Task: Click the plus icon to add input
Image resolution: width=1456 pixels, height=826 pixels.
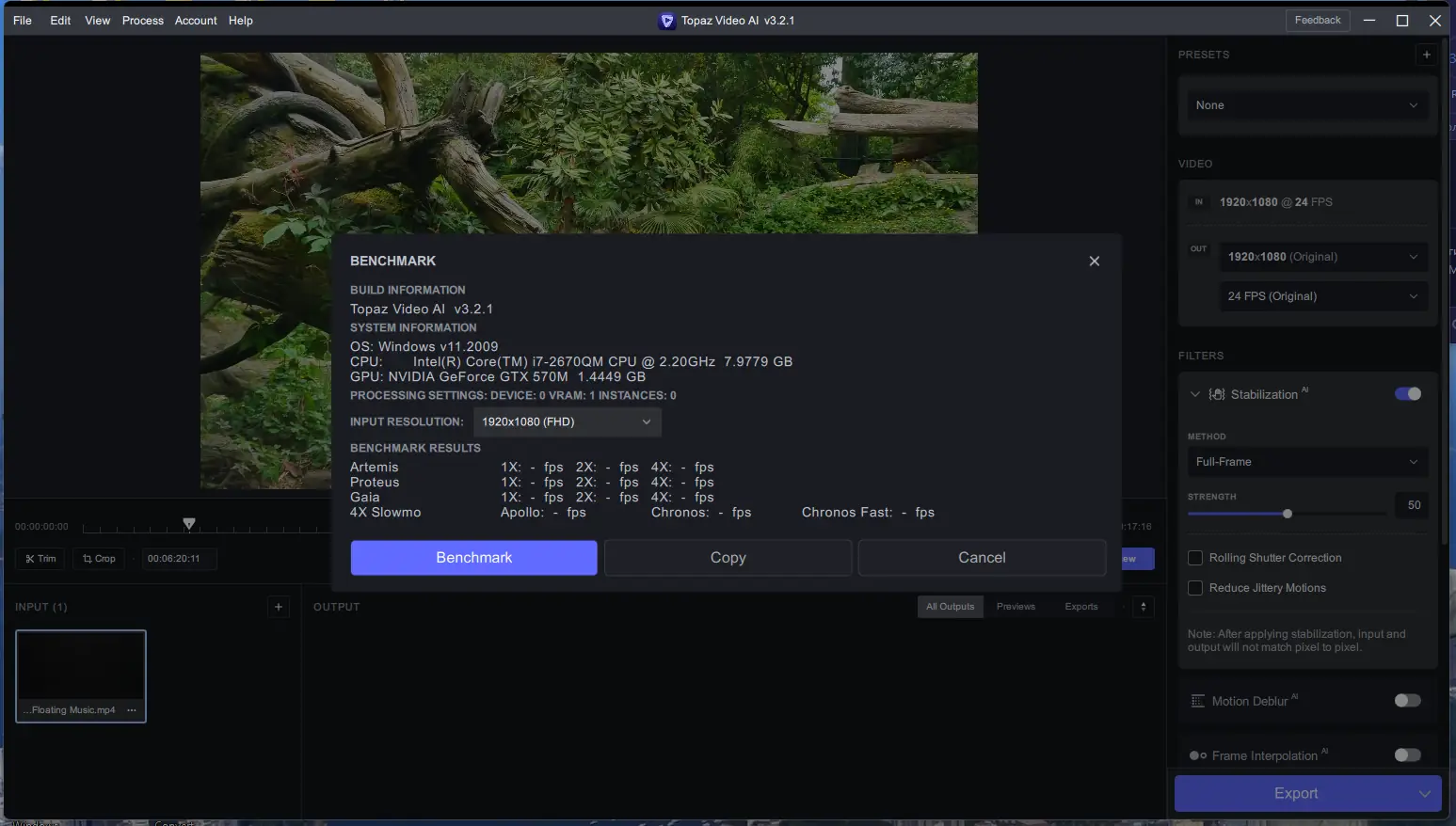Action: (279, 607)
